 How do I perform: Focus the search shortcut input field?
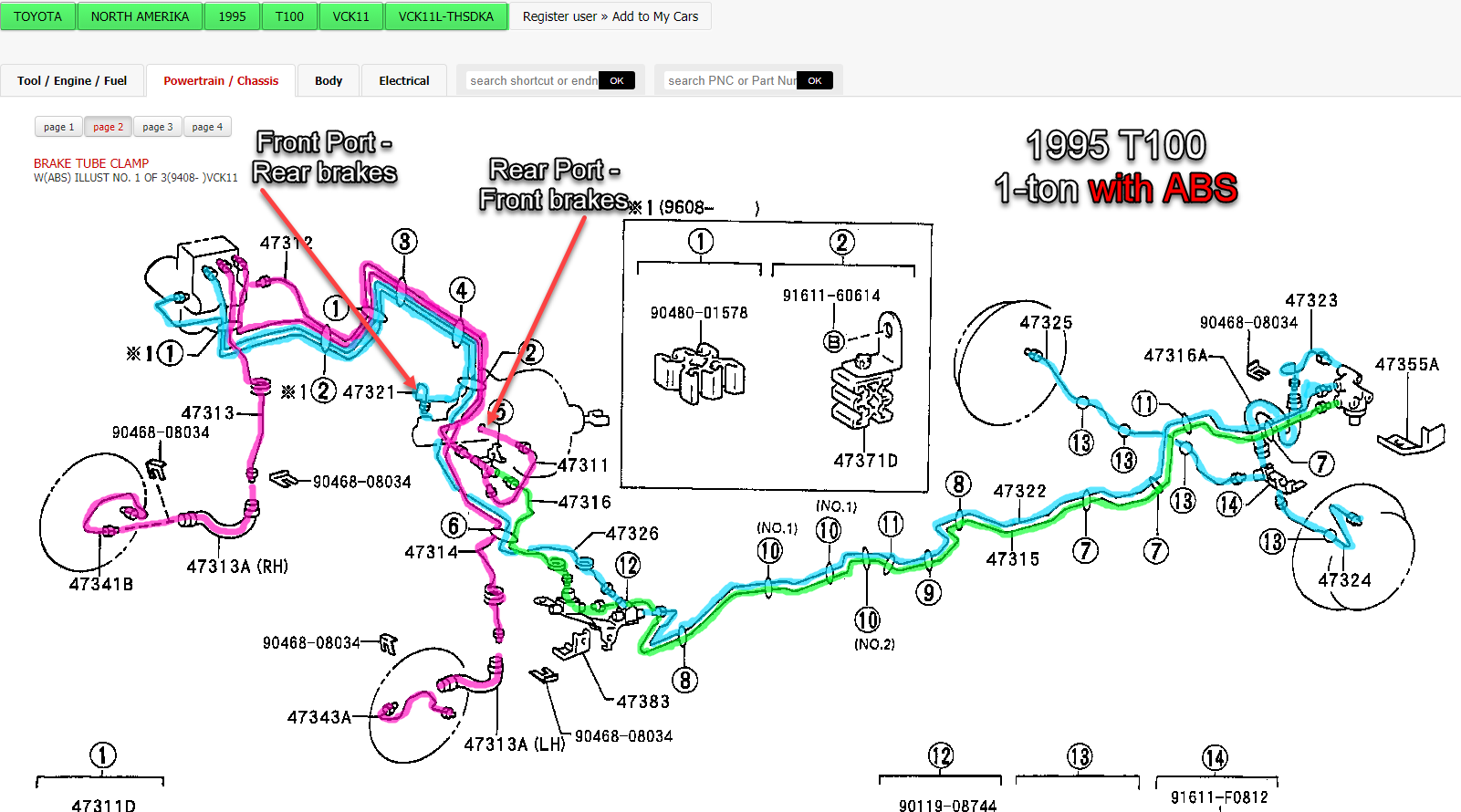click(x=533, y=80)
